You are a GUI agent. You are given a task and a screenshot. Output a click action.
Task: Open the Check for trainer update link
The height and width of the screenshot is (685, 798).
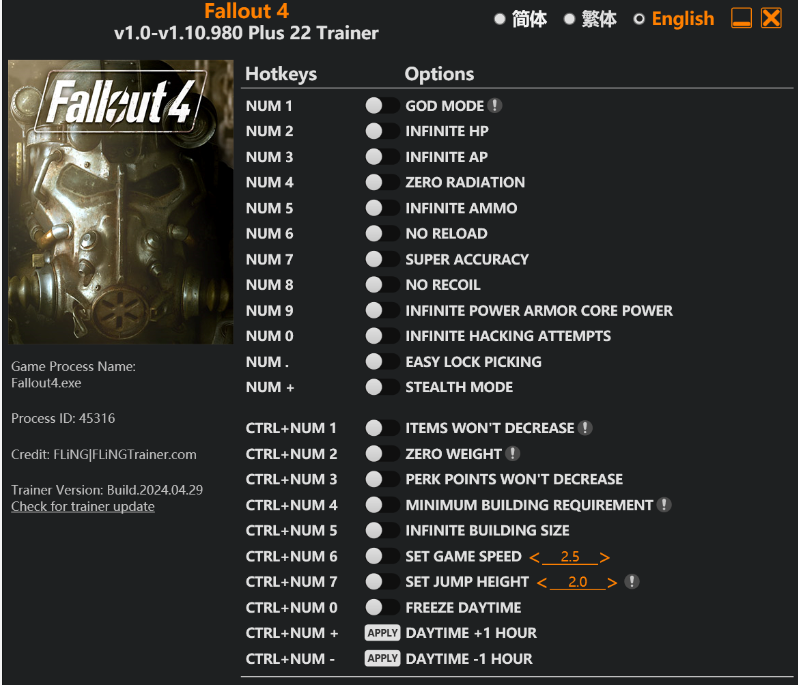(83, 507)
